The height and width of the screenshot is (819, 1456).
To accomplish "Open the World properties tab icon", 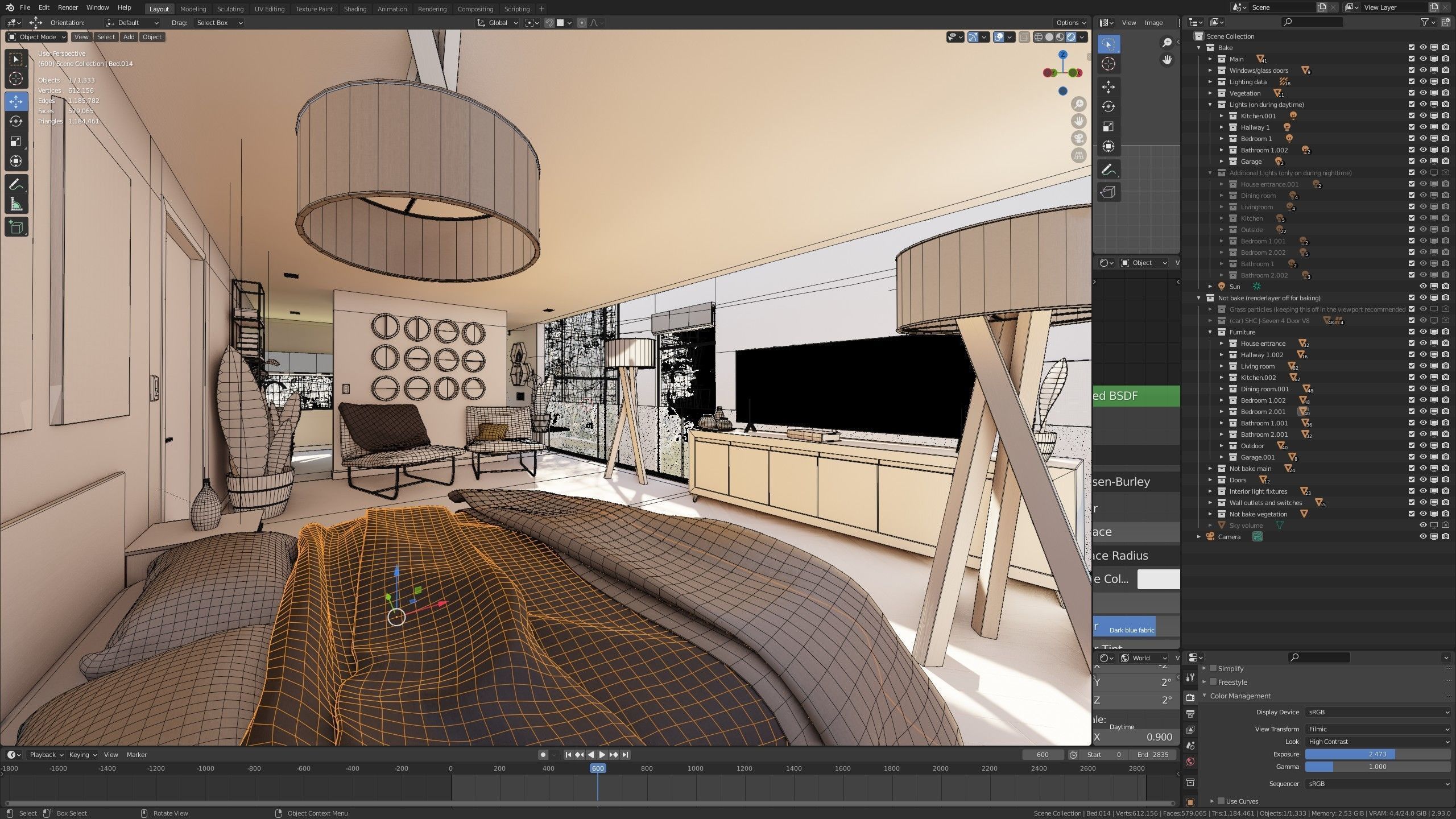I will tap(1190, 762).
